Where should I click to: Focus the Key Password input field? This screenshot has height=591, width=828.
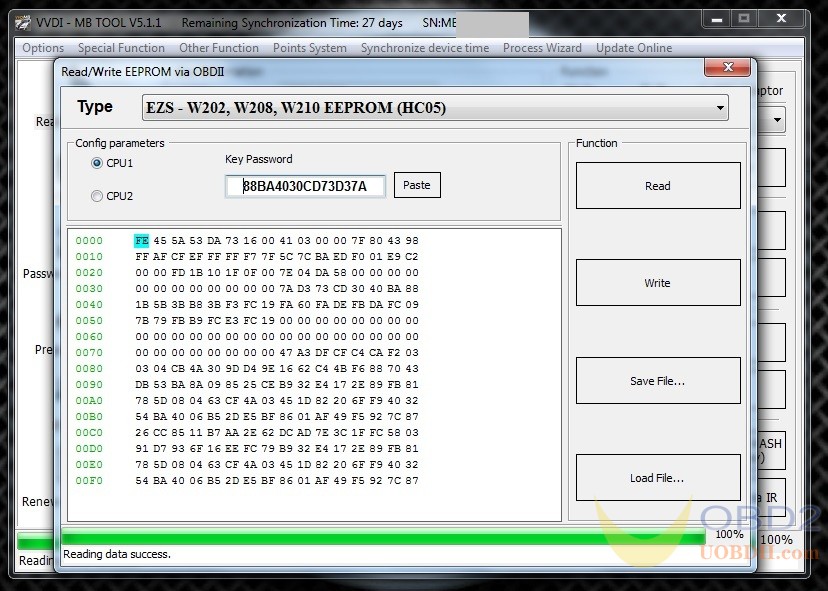pyautogui.click(x=305, y=186)
